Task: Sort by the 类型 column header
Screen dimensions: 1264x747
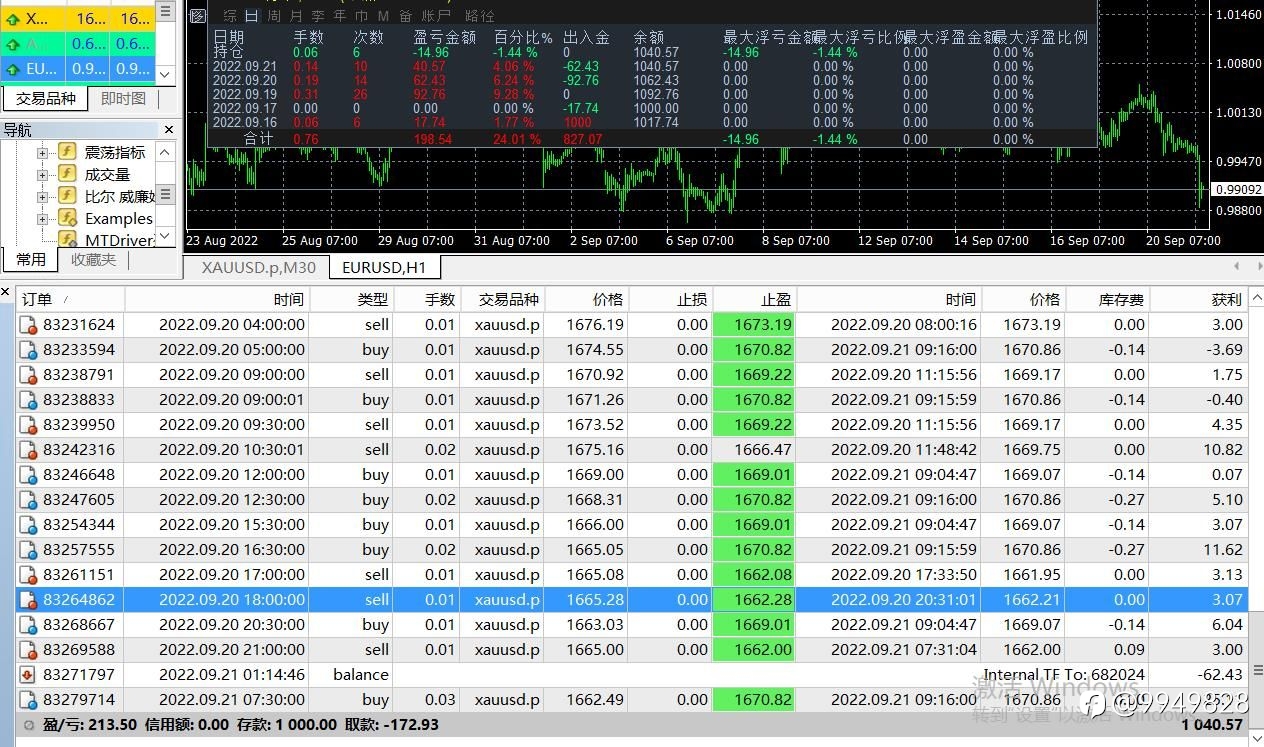Action: point(351,299)
